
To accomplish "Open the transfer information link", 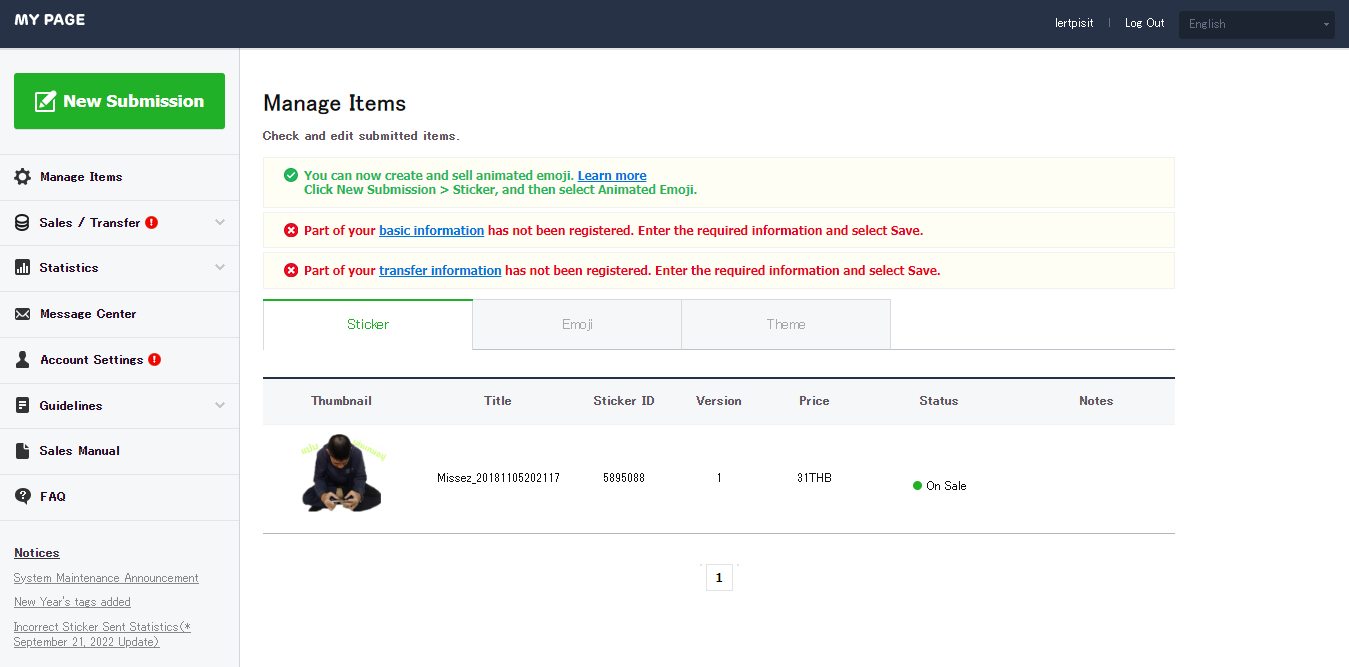I will tap(440, 271).
